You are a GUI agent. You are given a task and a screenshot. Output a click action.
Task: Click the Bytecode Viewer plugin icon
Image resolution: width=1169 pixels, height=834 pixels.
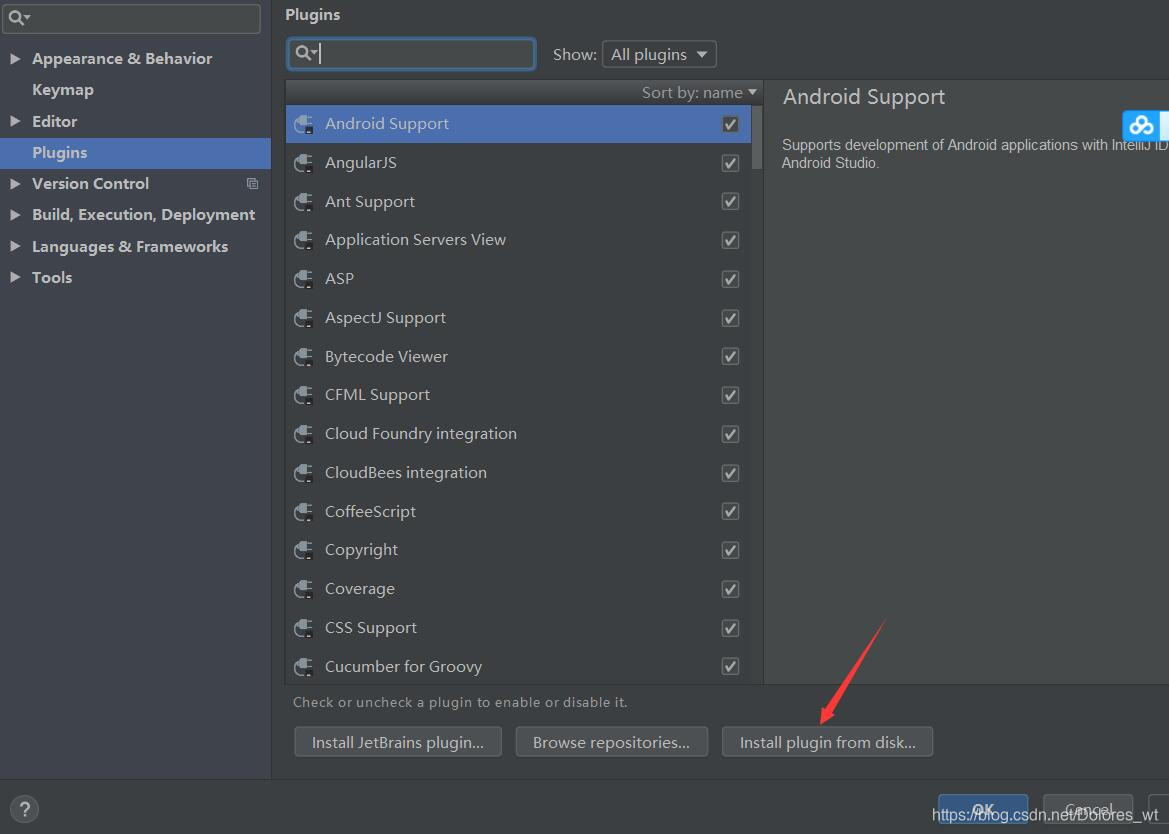(303, 357)
